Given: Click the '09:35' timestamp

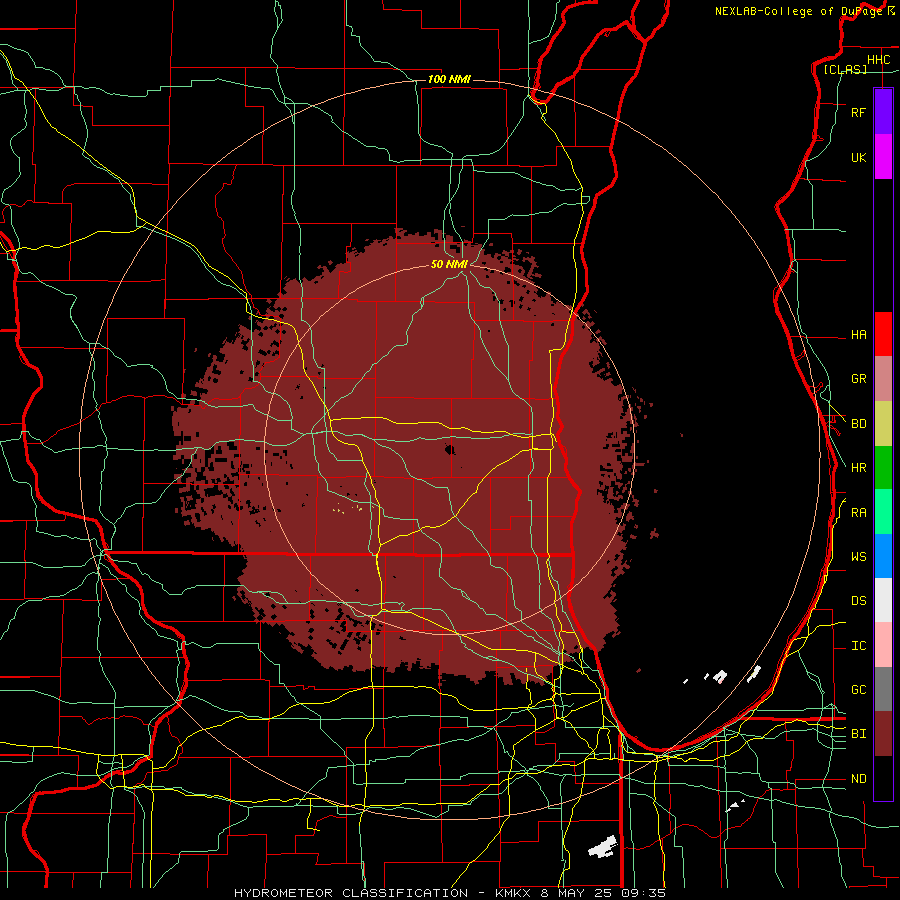Looking at the screenshot, I should click(x=643, y=893).
